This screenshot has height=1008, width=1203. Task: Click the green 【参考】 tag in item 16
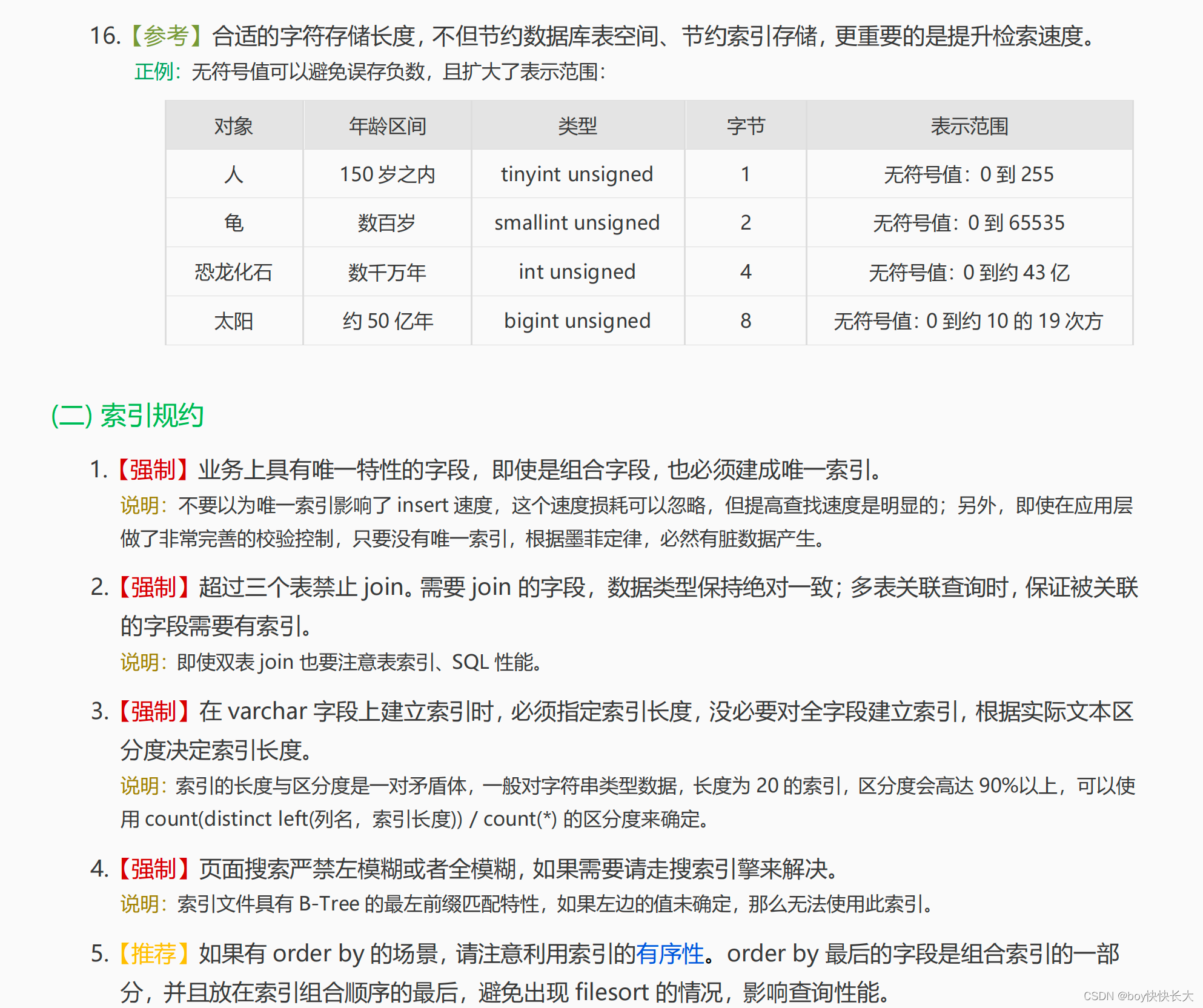167,36
